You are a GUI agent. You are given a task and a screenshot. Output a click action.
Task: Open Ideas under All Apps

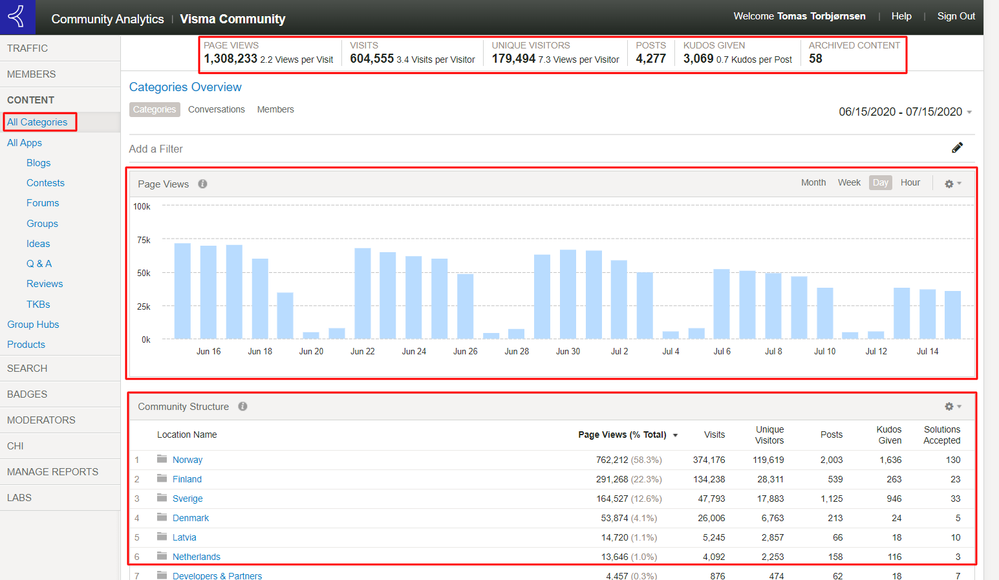click(38, 243)
